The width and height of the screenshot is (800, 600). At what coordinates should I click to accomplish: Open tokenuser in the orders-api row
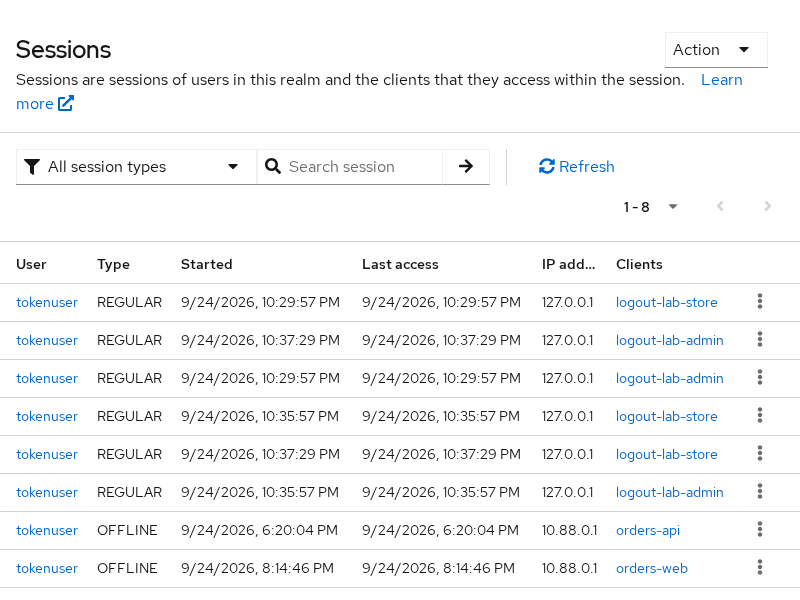(47, 530)
